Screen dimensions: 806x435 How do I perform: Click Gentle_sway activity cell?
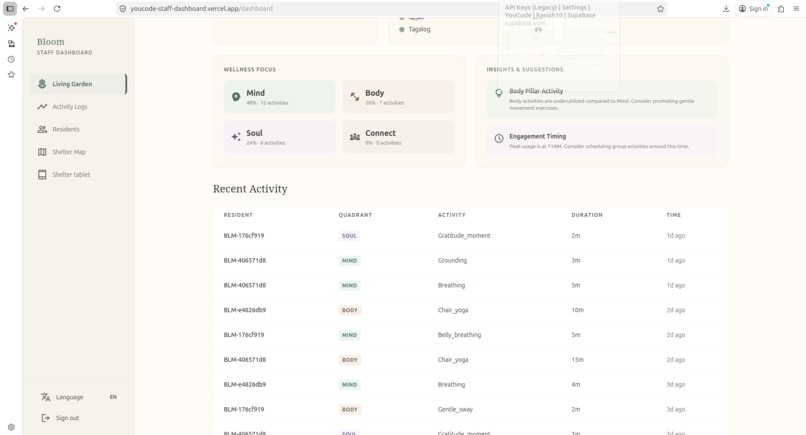(x=455, y=409)
